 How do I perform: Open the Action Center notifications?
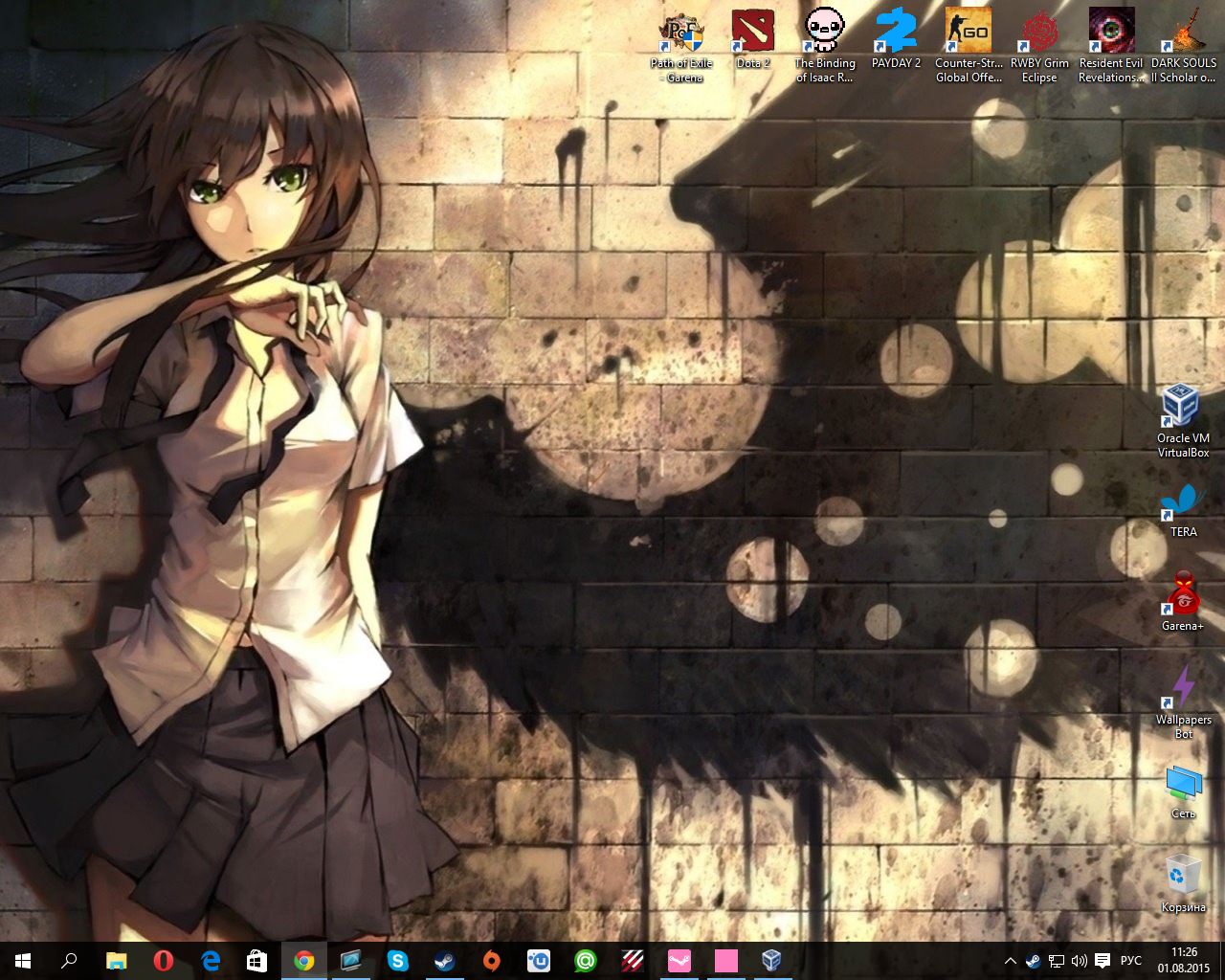[1102, 961]
